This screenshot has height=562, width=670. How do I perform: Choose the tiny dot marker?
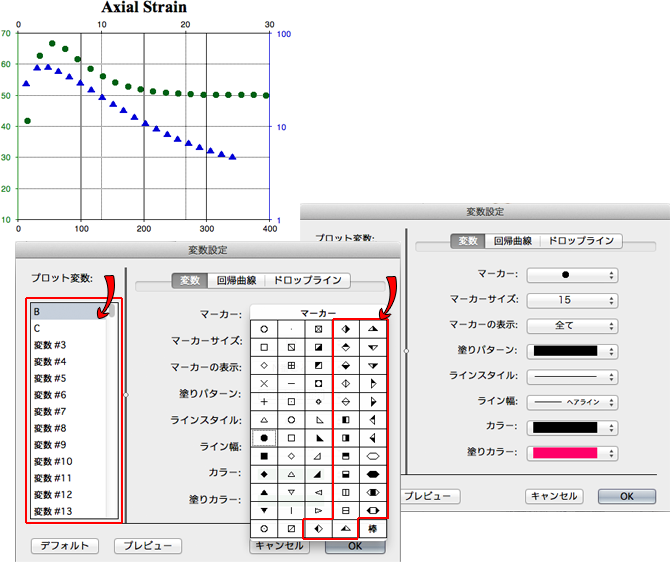(x=291, y=329)
